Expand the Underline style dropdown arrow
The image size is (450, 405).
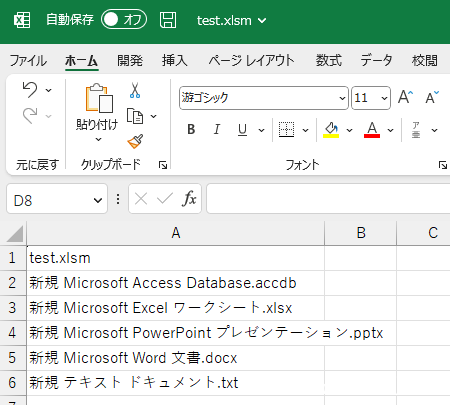262,130
